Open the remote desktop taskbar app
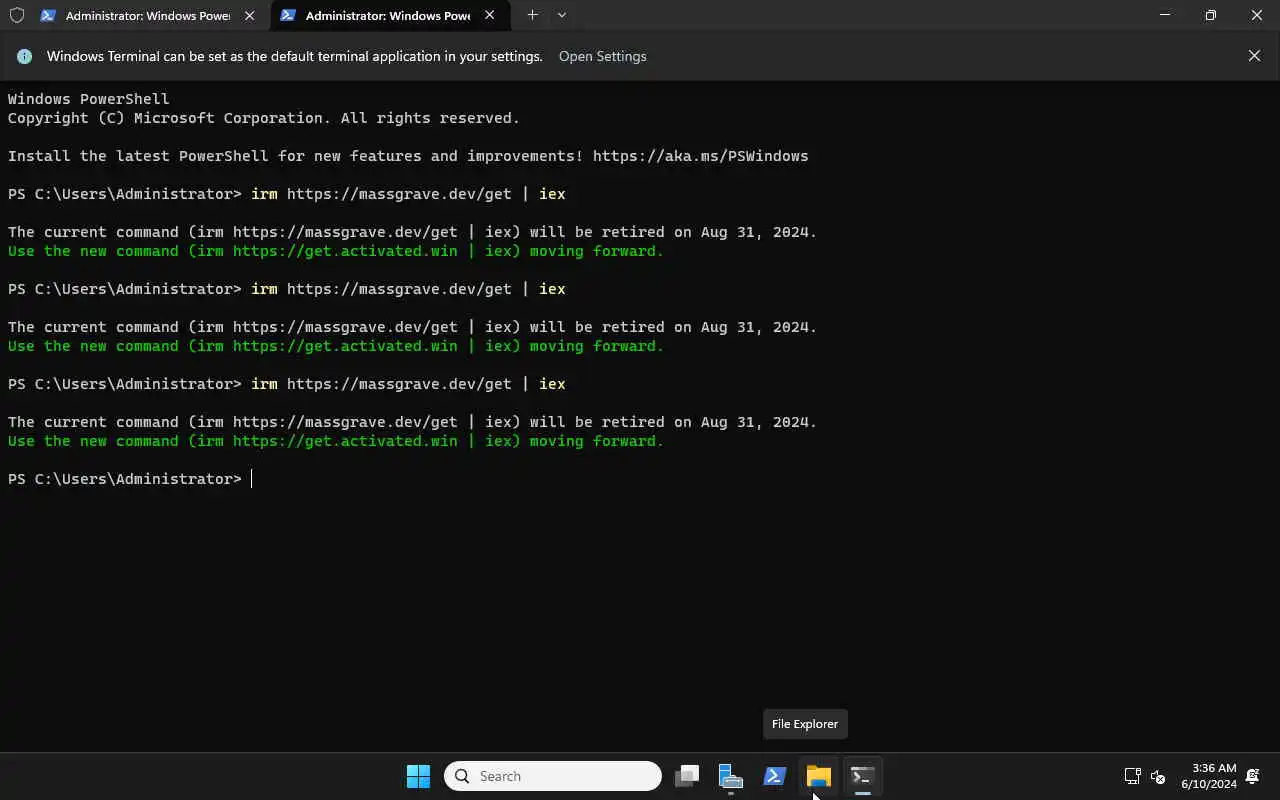This screenshot has height=800, width=1280. click(730, 776)
